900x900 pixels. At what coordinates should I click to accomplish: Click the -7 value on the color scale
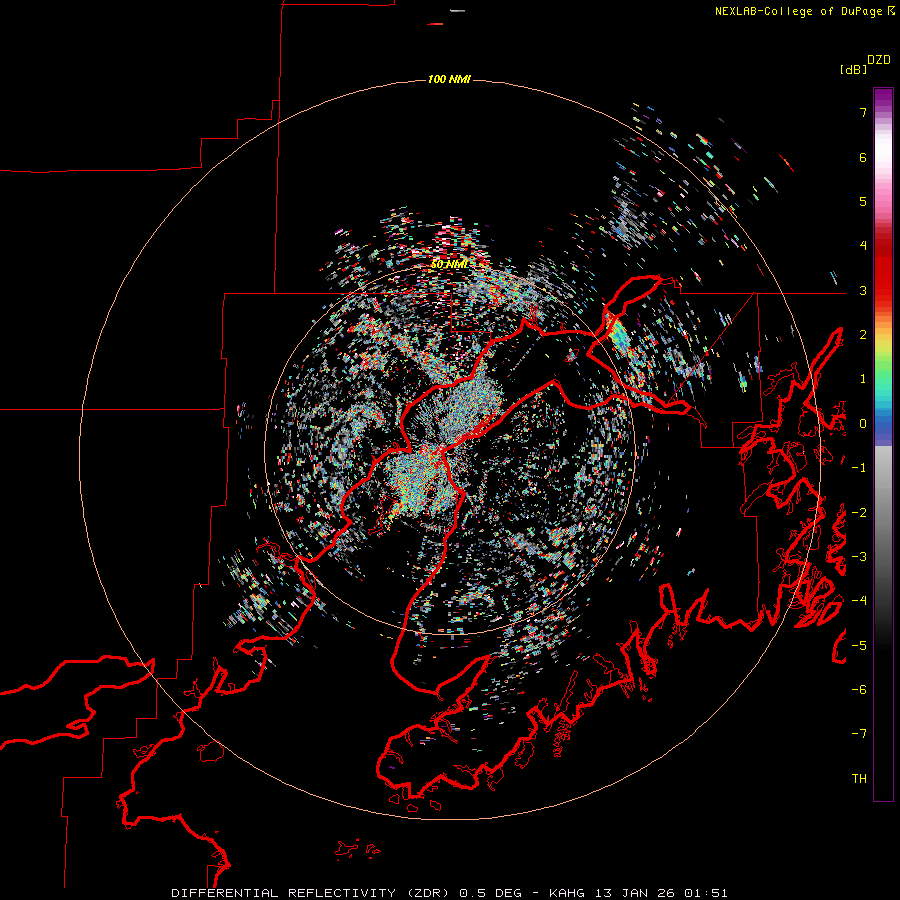pyautogui.click(x=859, y=734)
